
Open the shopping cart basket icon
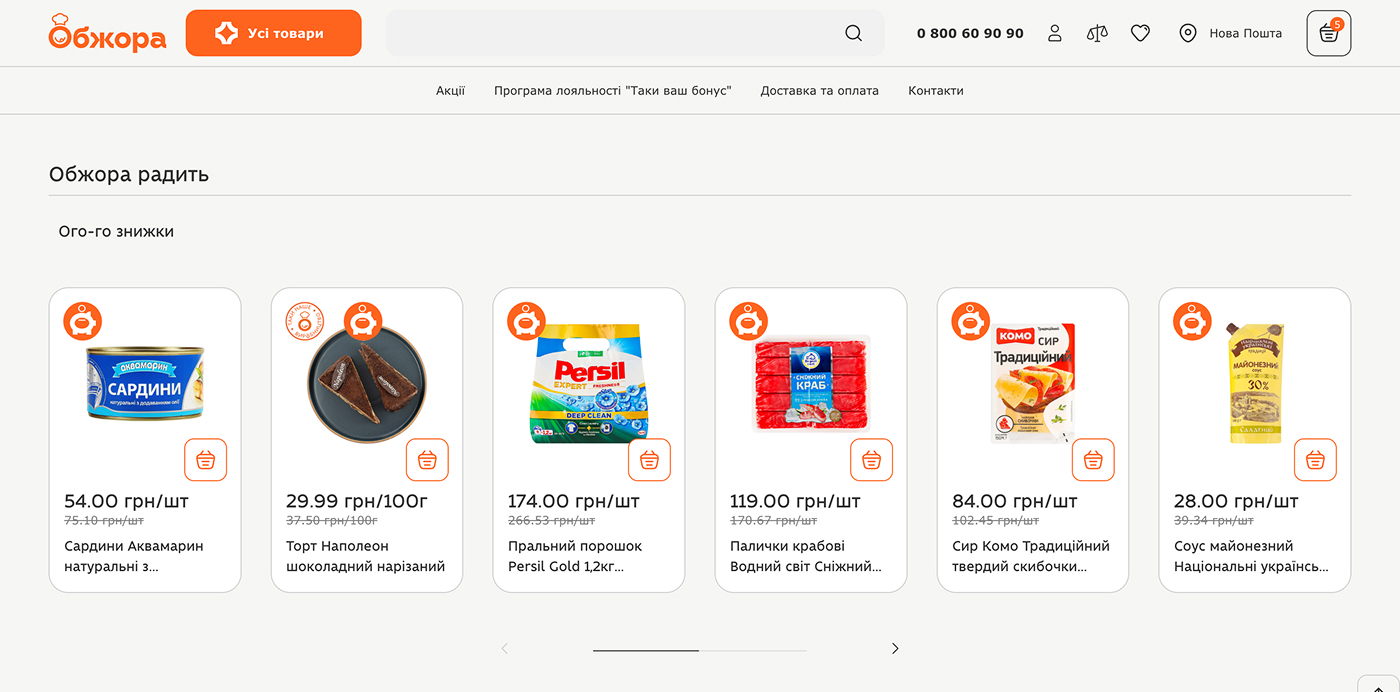click(x=1328, y=34)
